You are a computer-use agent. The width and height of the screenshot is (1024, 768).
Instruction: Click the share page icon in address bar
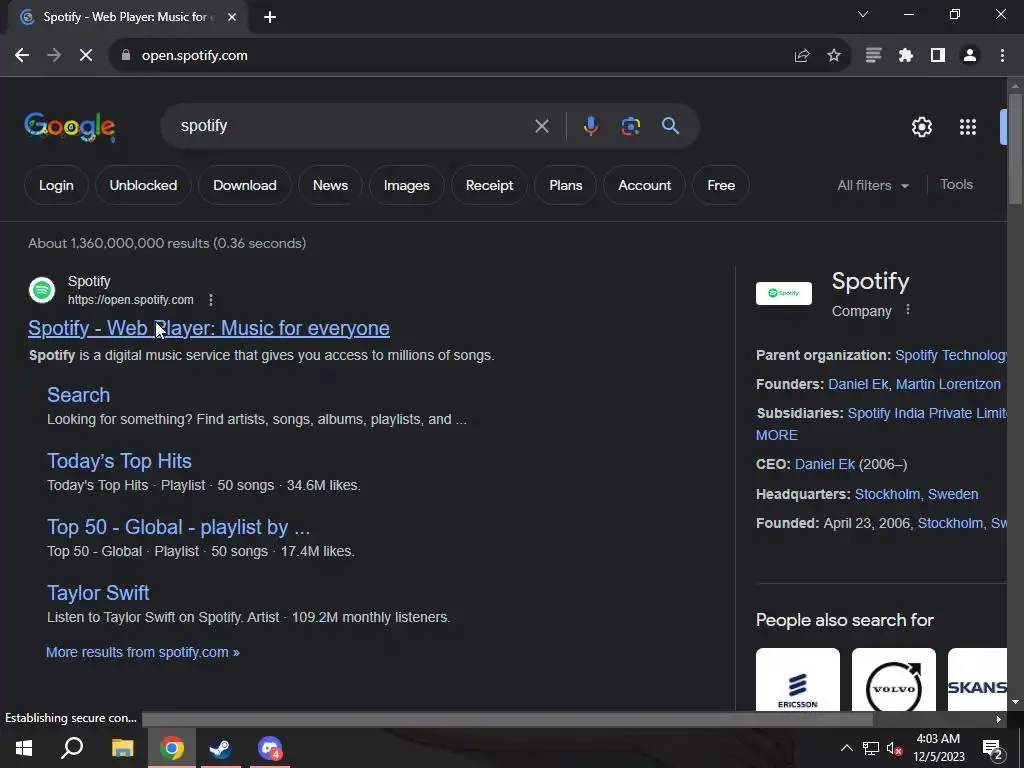tap(801, 56)
